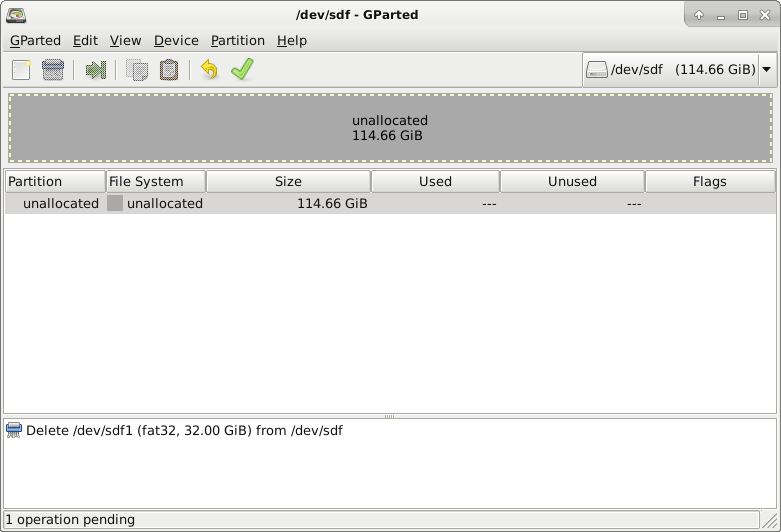Click the gray unallocated file system color swatch
This screenshot has width=781, height=532.
(115, 203)
